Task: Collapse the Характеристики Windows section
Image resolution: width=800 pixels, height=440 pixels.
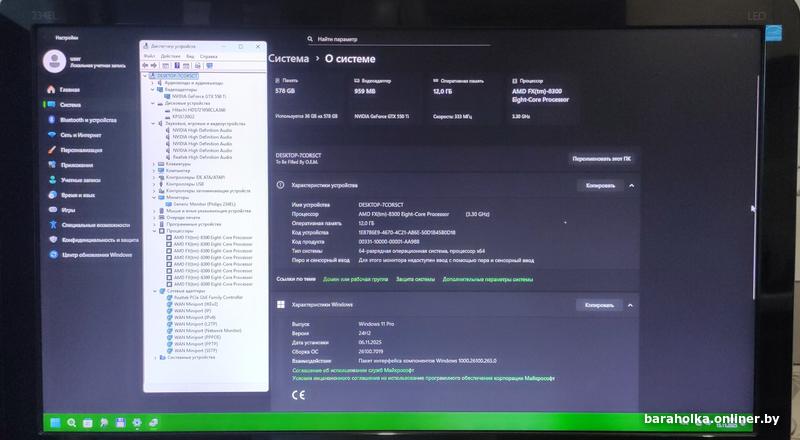Action: click(631, 305)
